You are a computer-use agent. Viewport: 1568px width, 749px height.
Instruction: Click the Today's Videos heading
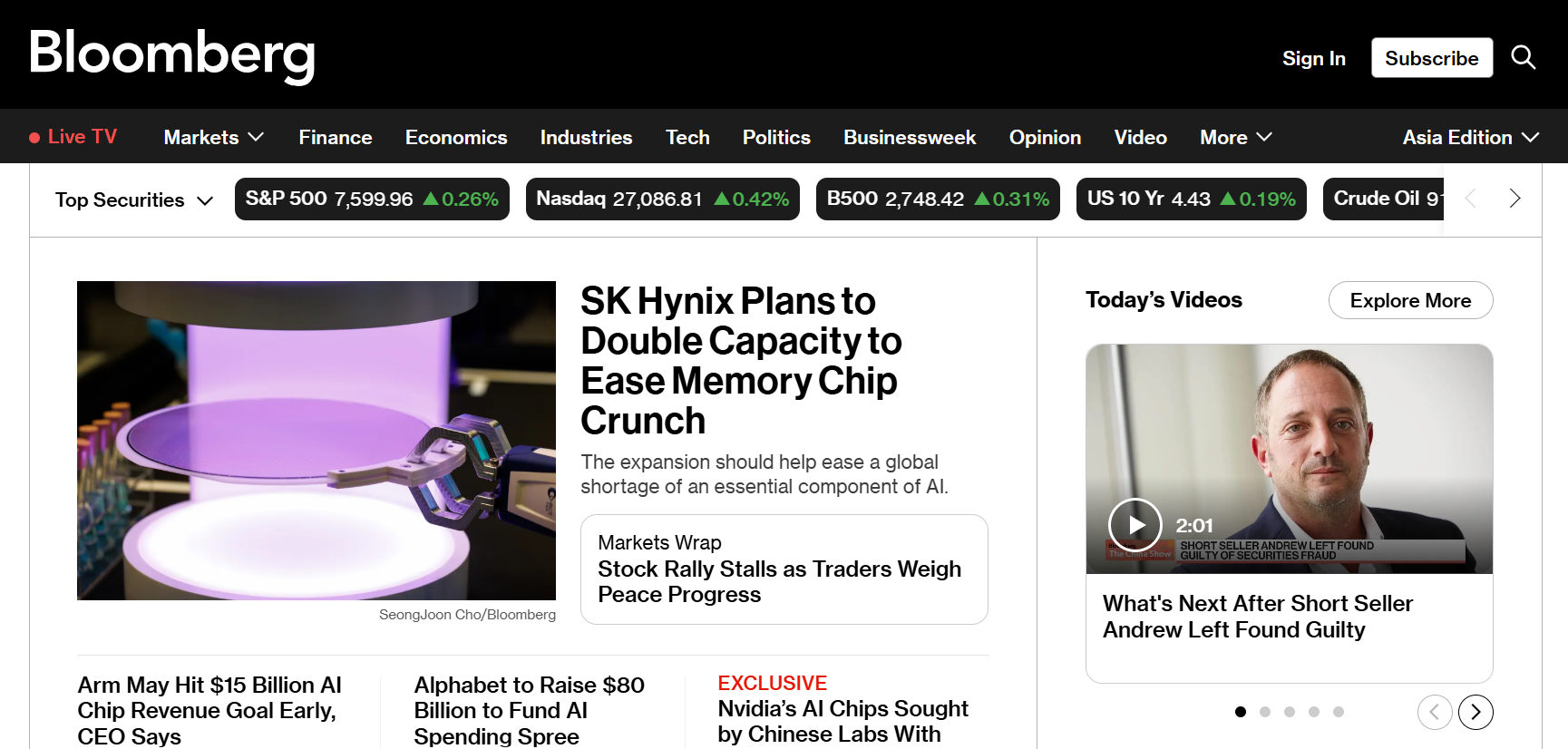click(x=1164, y=300)
